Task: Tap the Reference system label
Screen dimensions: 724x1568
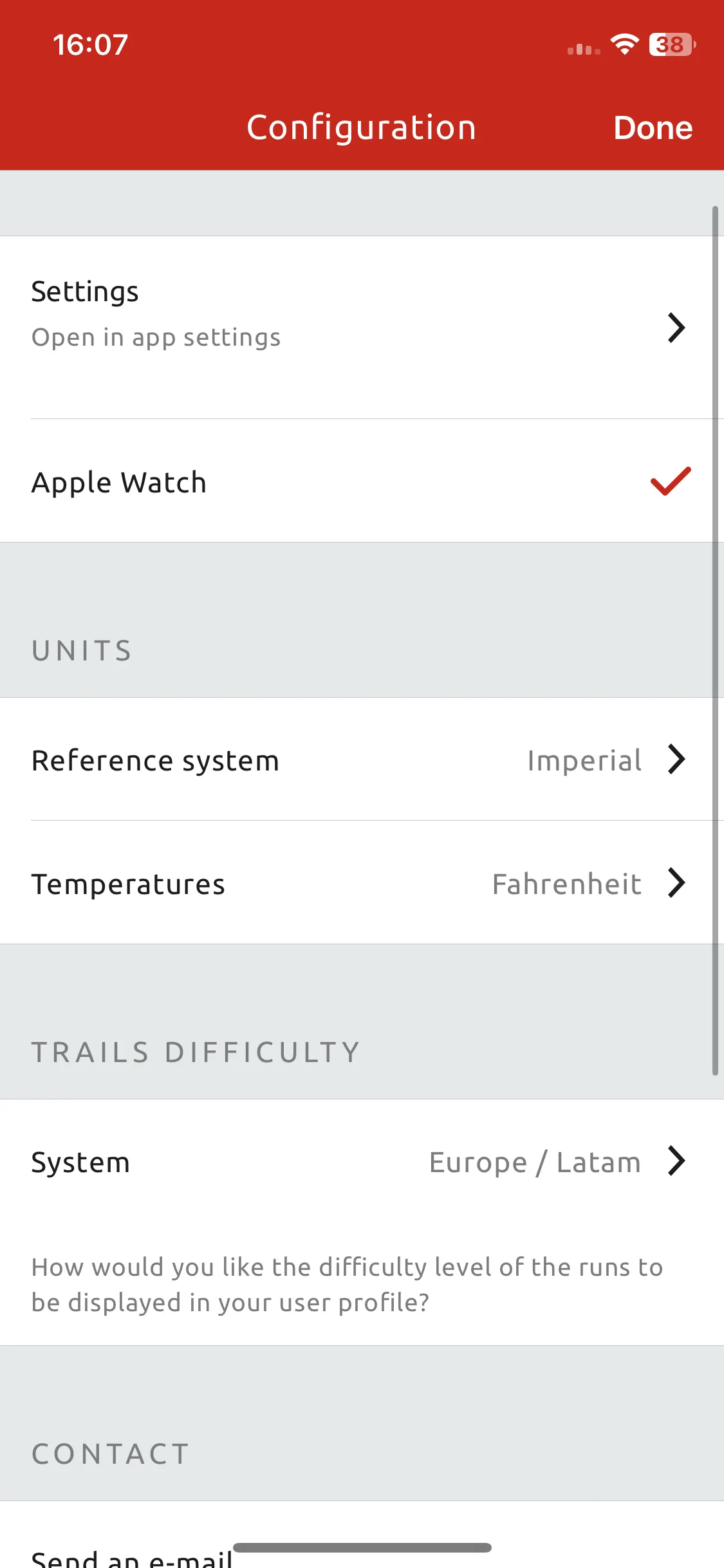Action: [x=155, y=760]
